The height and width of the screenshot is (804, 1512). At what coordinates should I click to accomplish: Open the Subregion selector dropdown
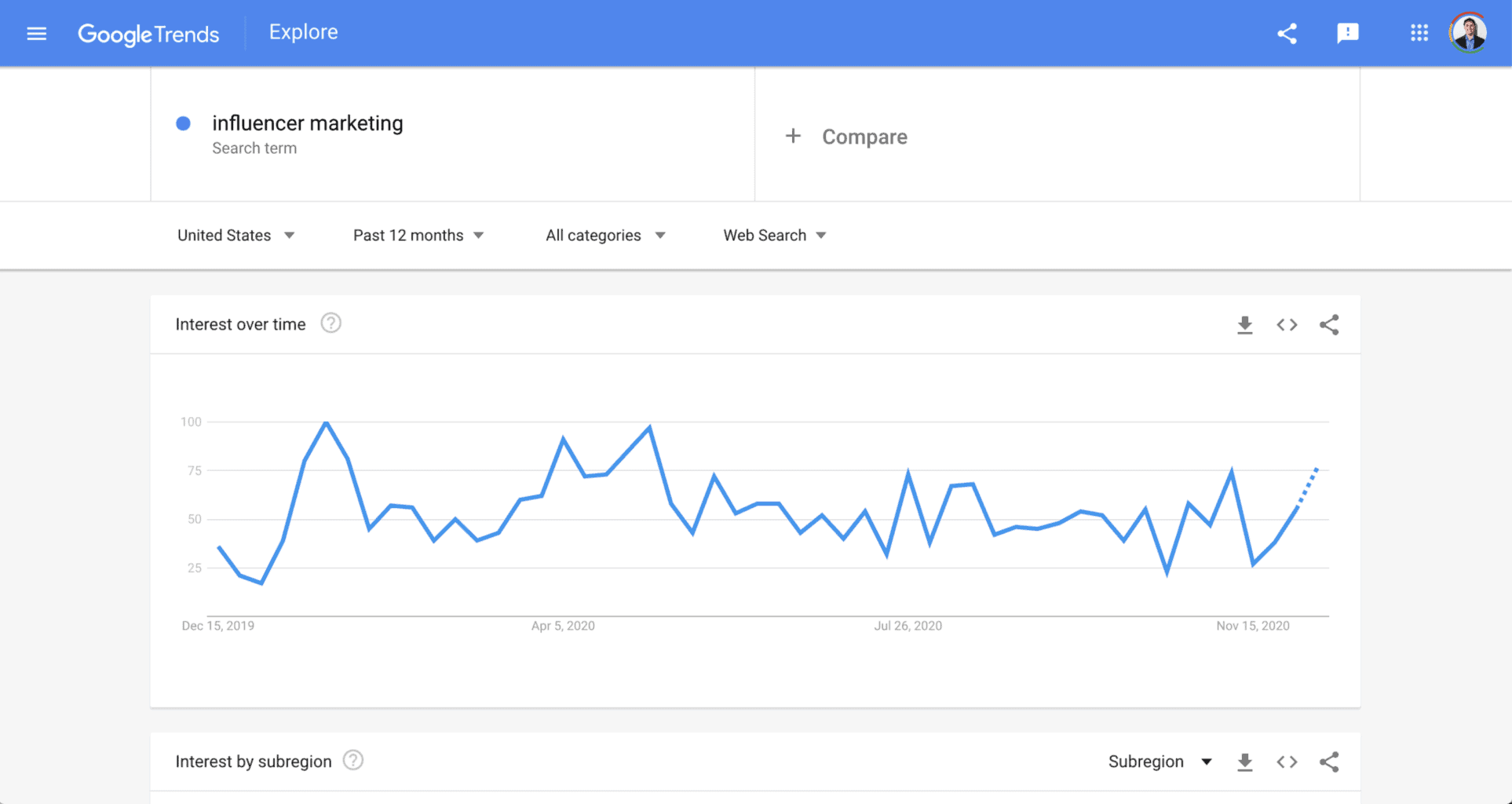tap(1160, 762)
